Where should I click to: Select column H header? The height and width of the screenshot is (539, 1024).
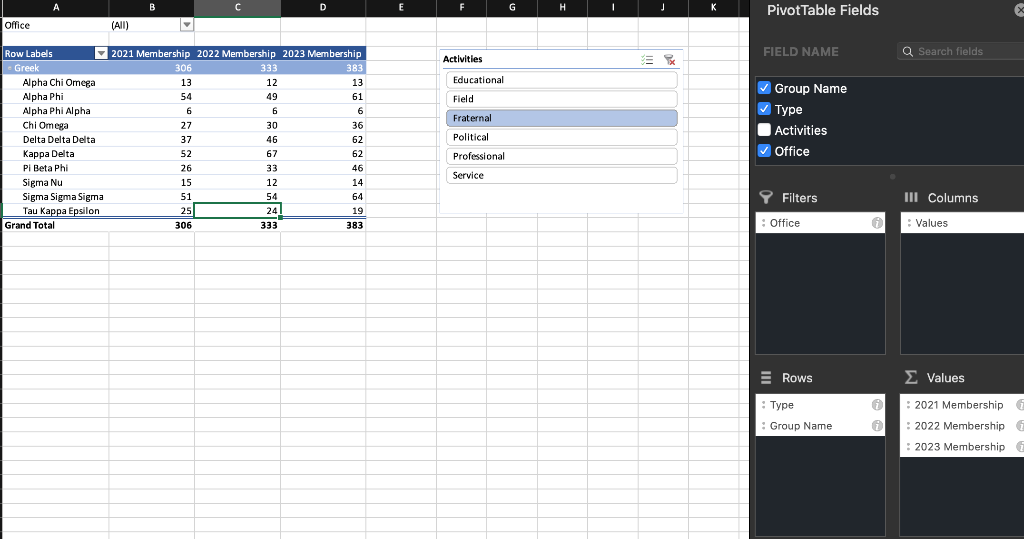click(x=562, y=8)
